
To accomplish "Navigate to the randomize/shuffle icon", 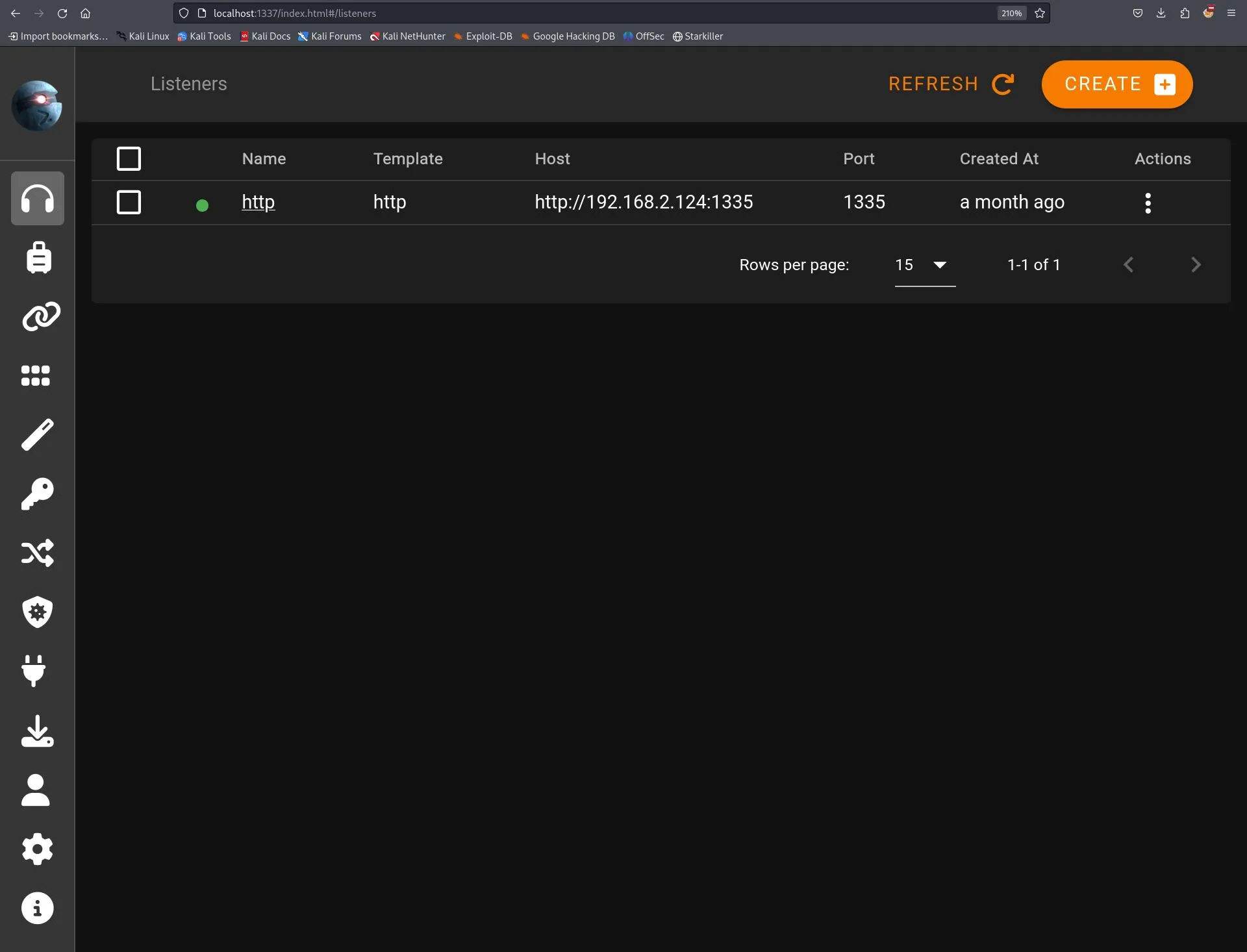I will click(37, 553).
